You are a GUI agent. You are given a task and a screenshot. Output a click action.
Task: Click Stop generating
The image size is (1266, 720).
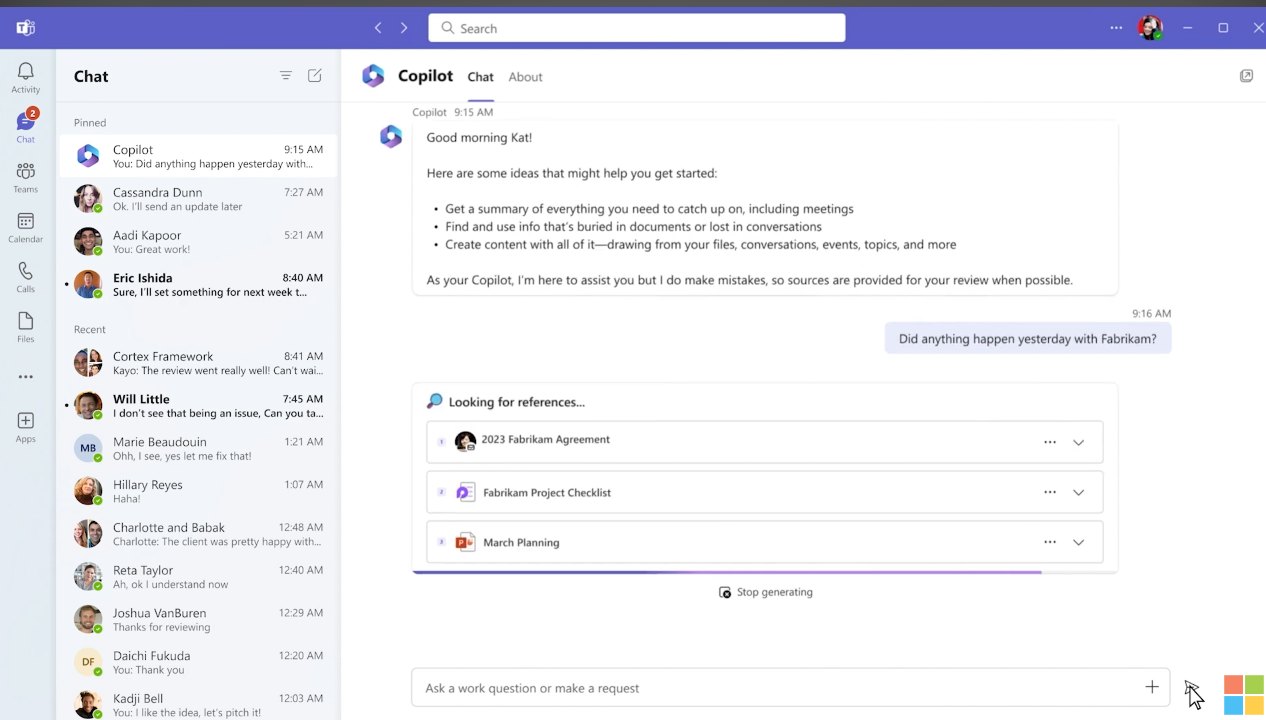765,591
